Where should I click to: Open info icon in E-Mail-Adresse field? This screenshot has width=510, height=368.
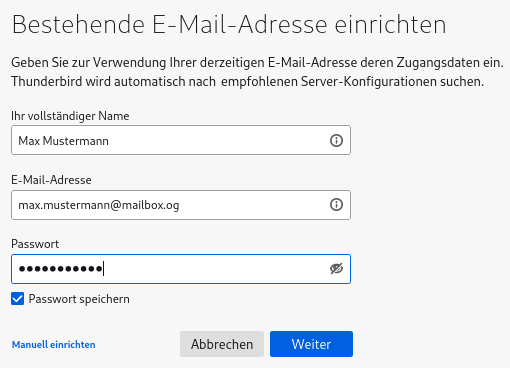[x=336, y=204]
